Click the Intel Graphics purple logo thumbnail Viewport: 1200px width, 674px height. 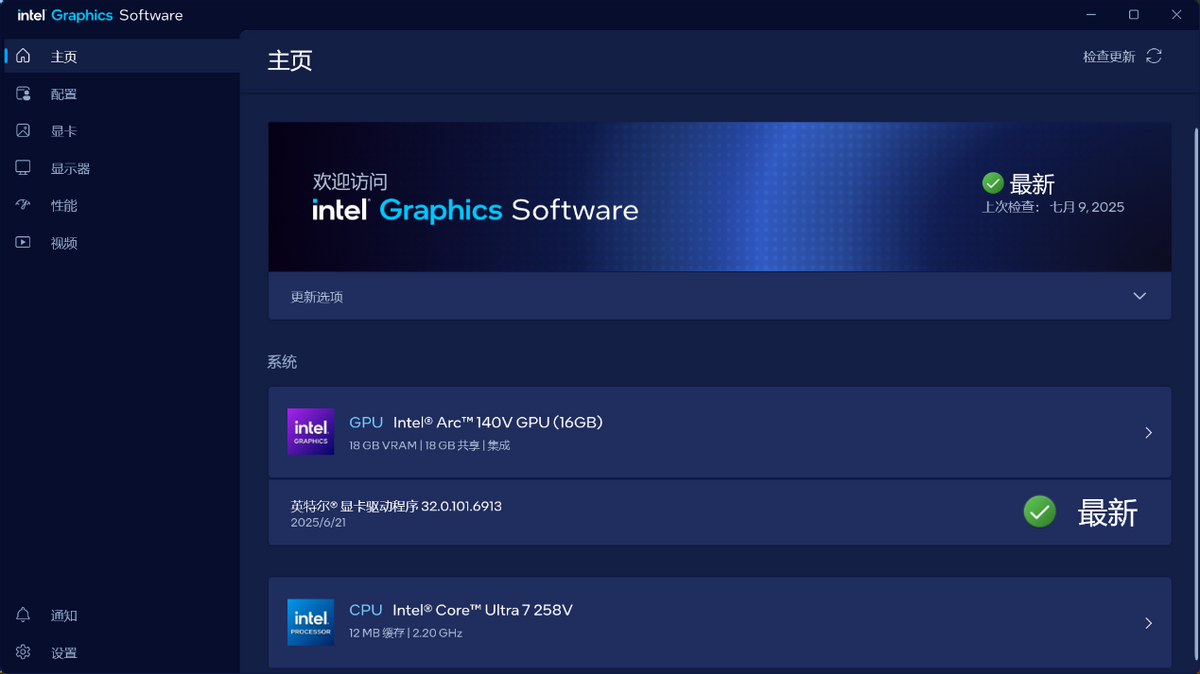311,432
